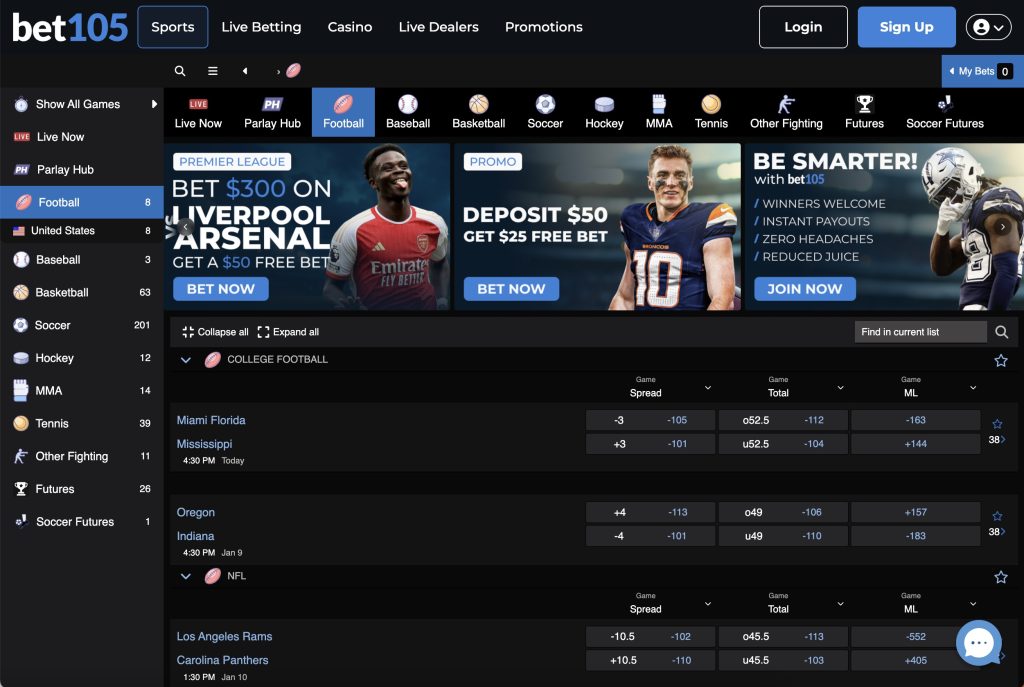This screenshot has width=1024, height=687.
Task: Click the search magnifier icon in toolbar
Action: tap(180, 71)
